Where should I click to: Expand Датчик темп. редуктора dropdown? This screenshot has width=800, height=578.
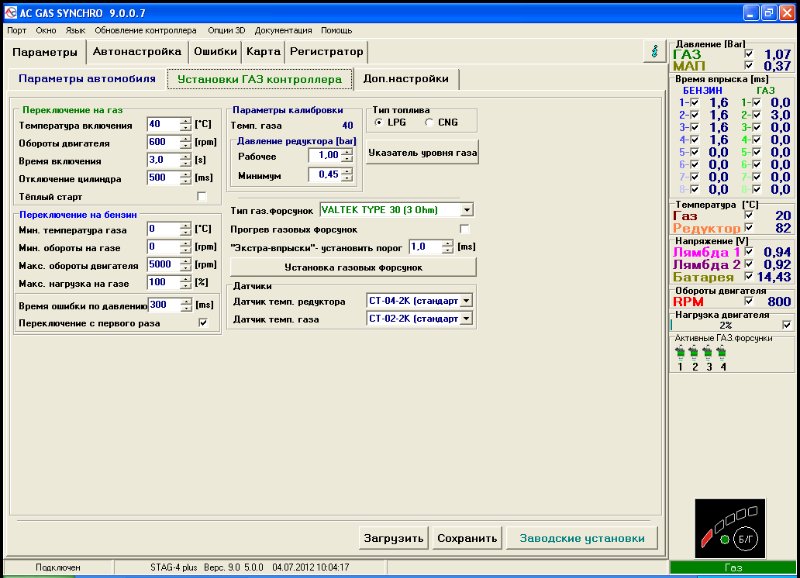(466, 301)
